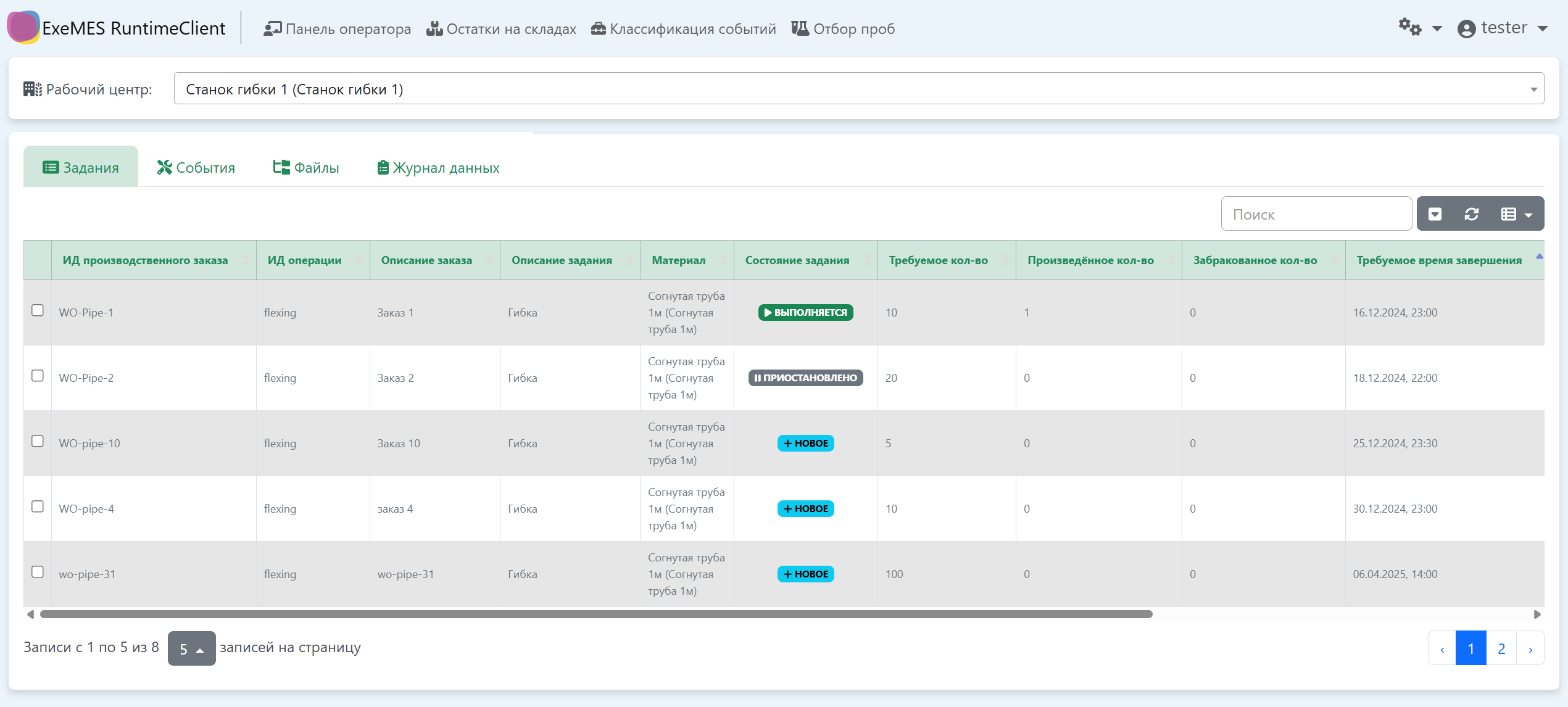
Task: Open Остатки на складах page
Action: (x=501, y=28)
